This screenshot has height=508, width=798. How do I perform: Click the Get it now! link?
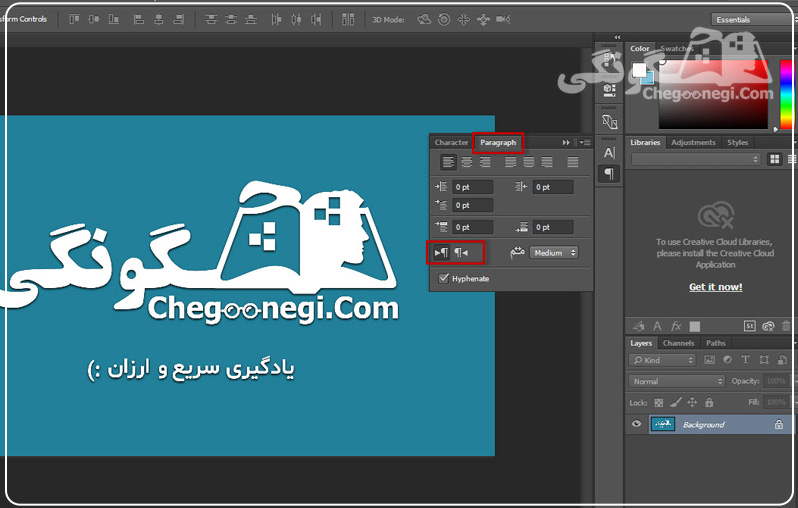pos(716,287)
